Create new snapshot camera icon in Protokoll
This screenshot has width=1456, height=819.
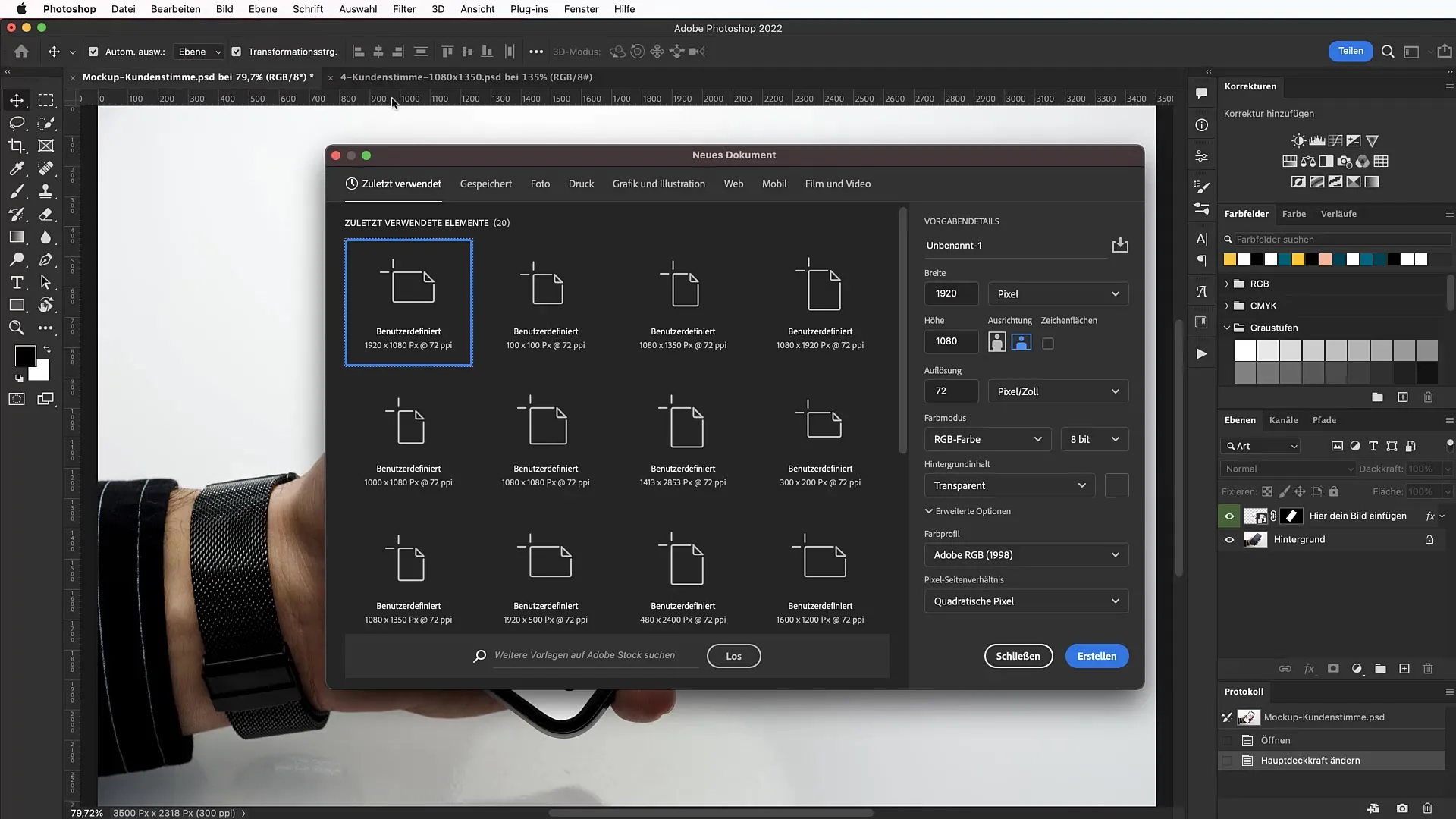coord(1402,808)
